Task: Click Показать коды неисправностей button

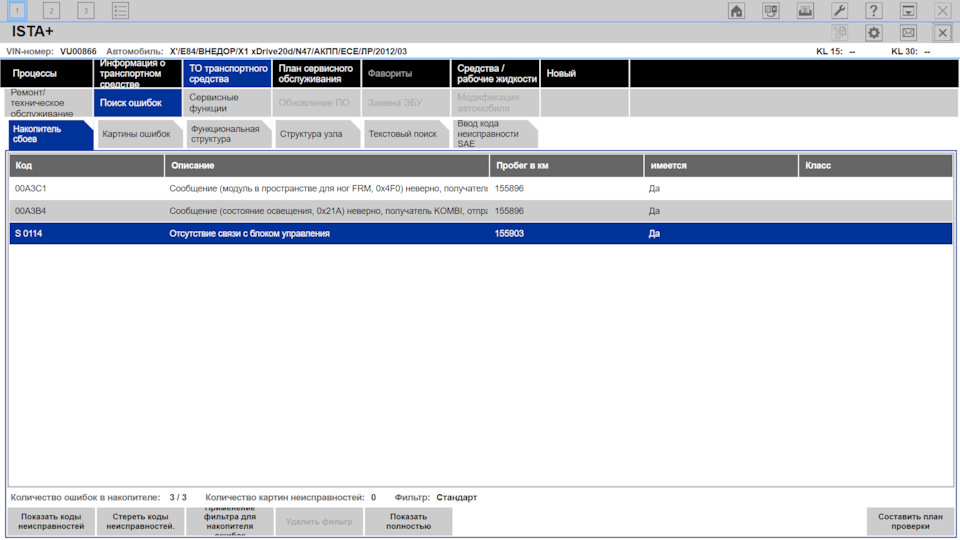Action: point(51,522)
